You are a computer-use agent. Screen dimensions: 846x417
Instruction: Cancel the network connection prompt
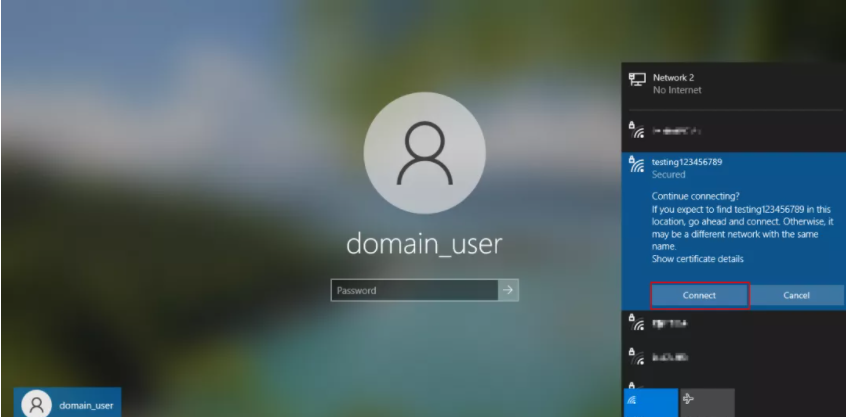pos(796,295)
